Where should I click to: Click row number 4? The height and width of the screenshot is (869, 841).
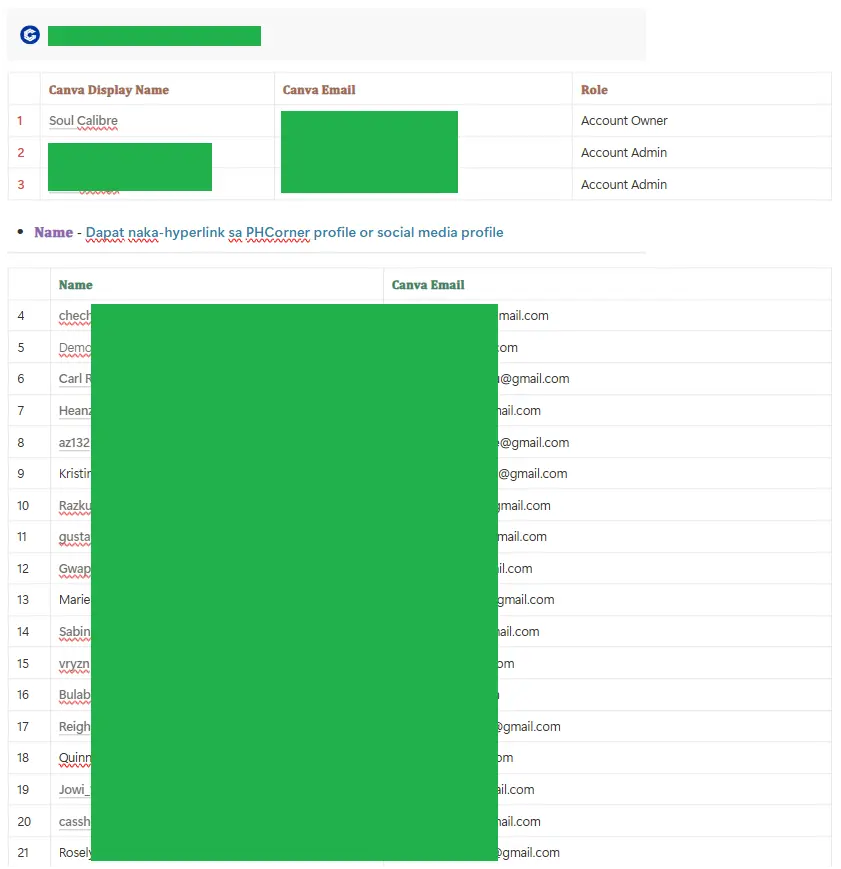(x=21, y=315)
